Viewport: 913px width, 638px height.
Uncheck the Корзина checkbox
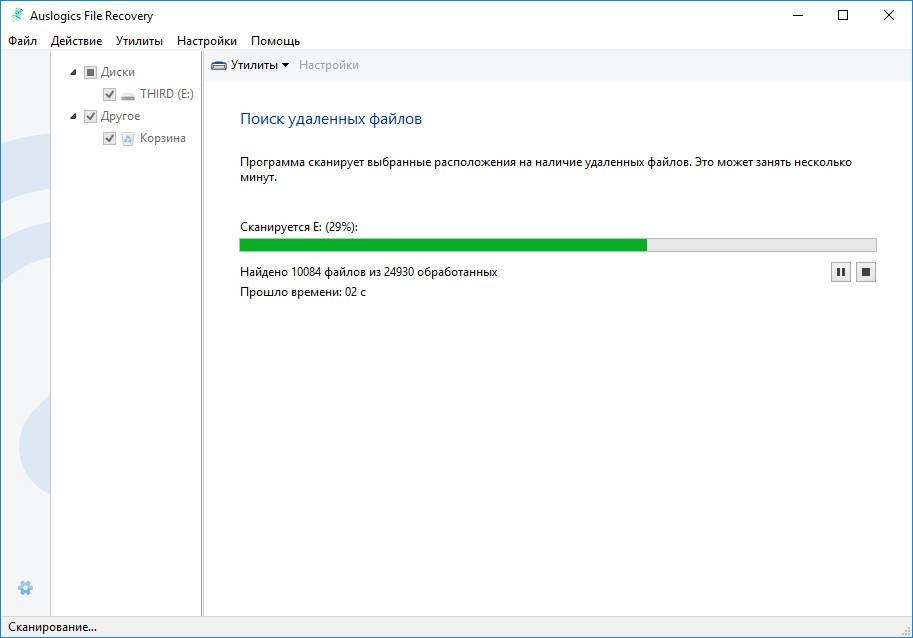(x=109, y=139)
